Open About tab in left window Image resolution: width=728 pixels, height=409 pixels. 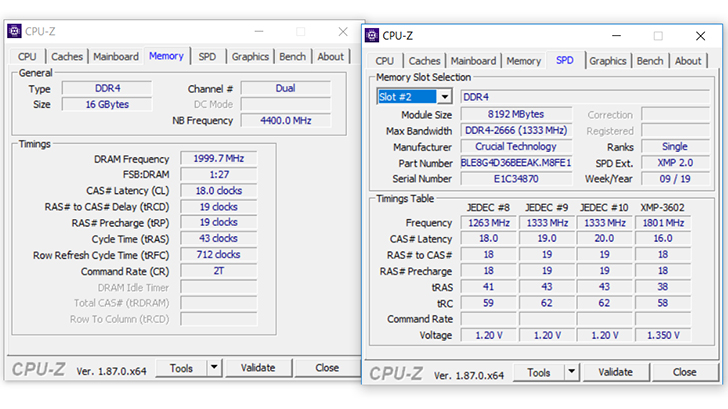tap(331, 57)
